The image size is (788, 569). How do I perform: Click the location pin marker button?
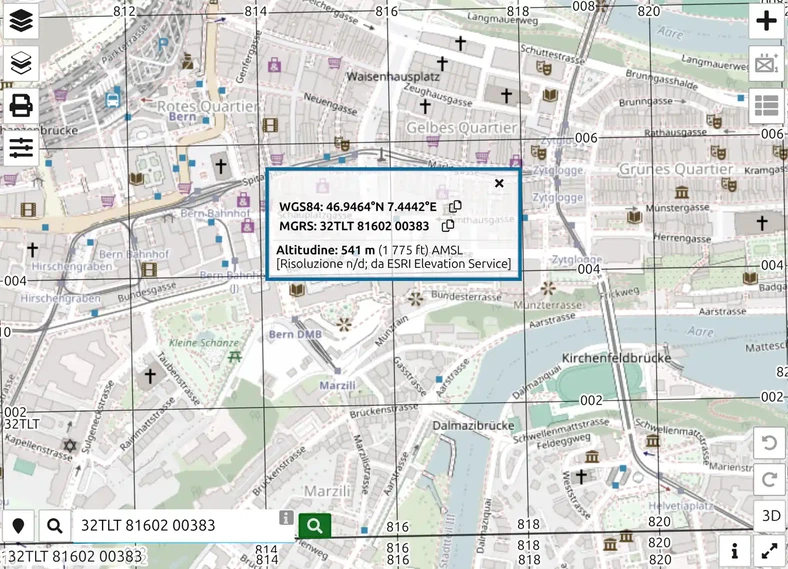18,525
